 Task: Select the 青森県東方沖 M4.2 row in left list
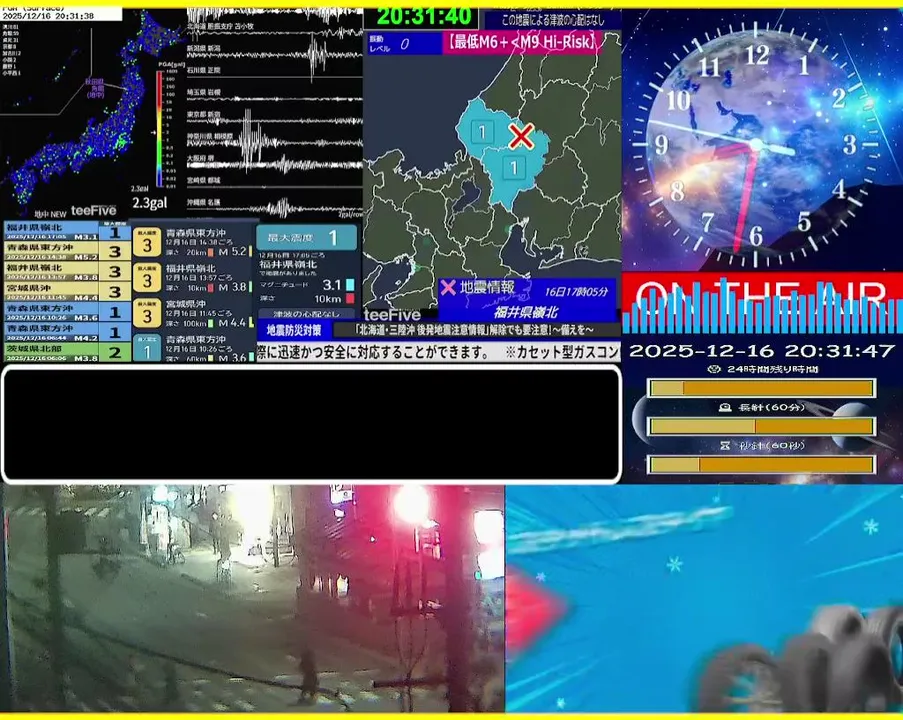click(67, 332)
